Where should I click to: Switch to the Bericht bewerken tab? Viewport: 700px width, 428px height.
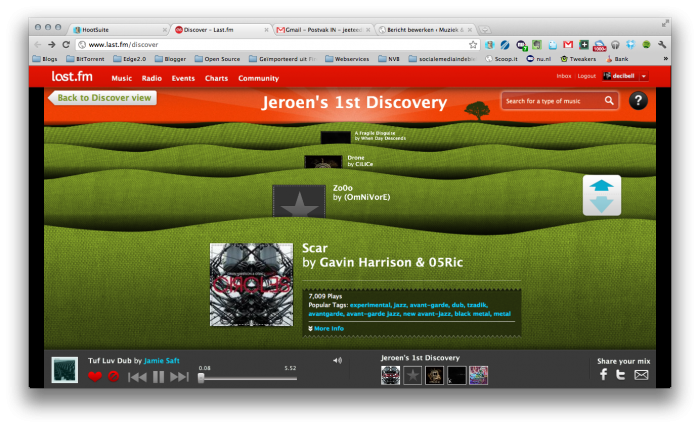point(425,29)
